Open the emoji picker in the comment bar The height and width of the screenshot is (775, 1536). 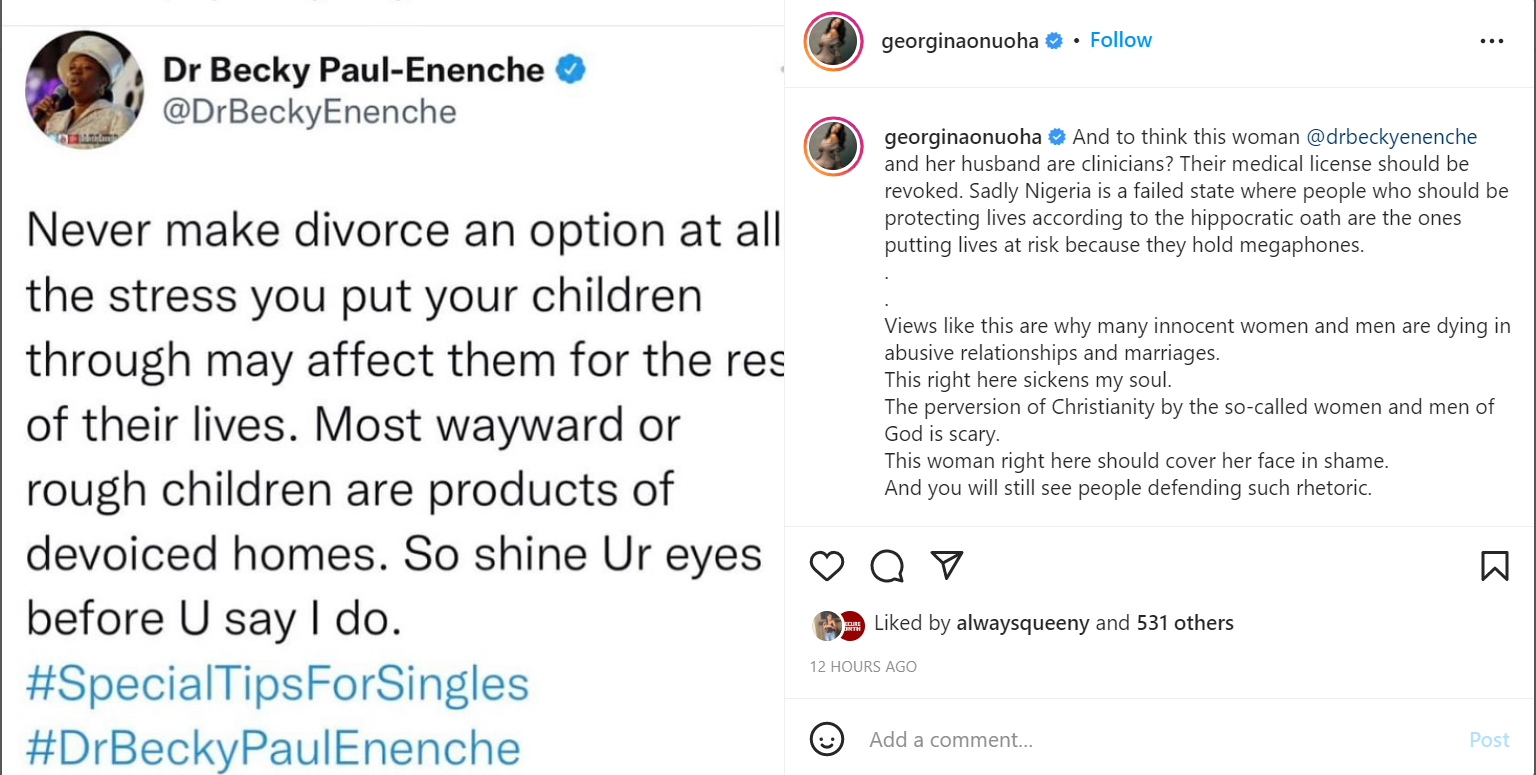tap(827, 740)
